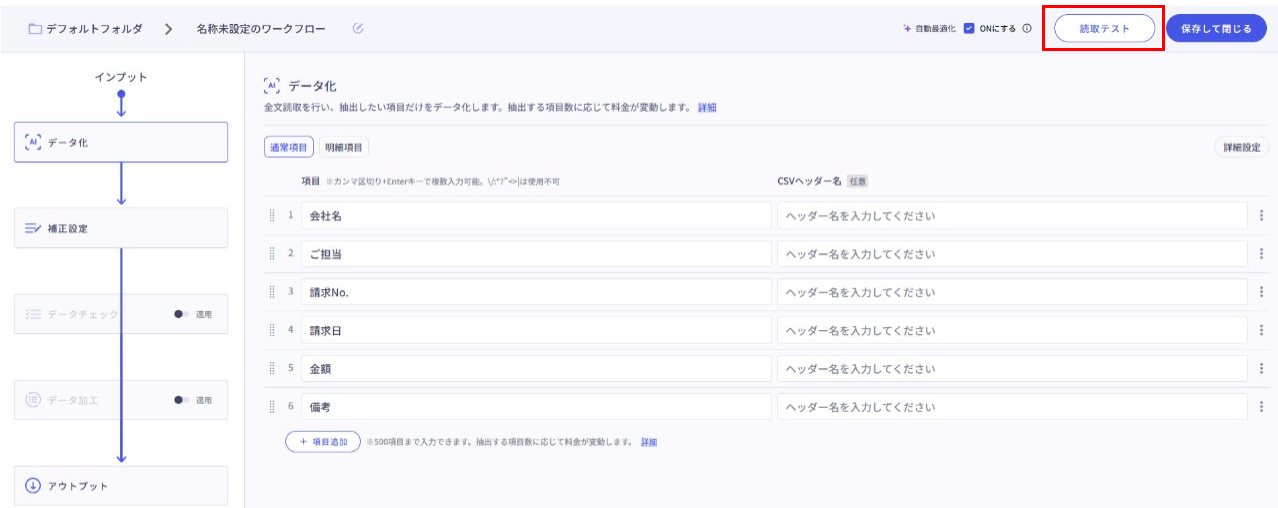
Task: Enable the データ加工 適用 toggle
Action: coord(181,400)
